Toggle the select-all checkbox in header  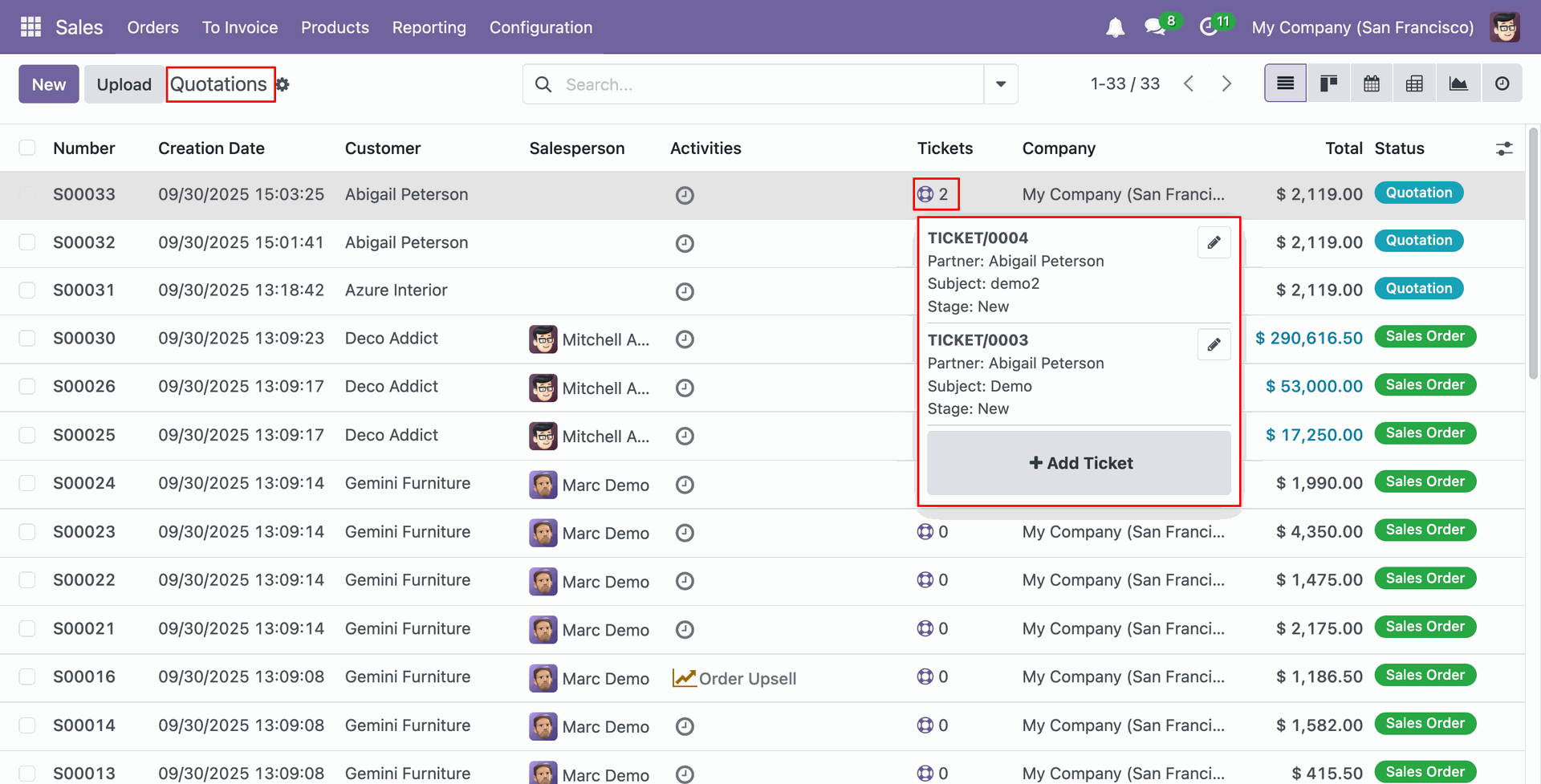pos(27,148)
